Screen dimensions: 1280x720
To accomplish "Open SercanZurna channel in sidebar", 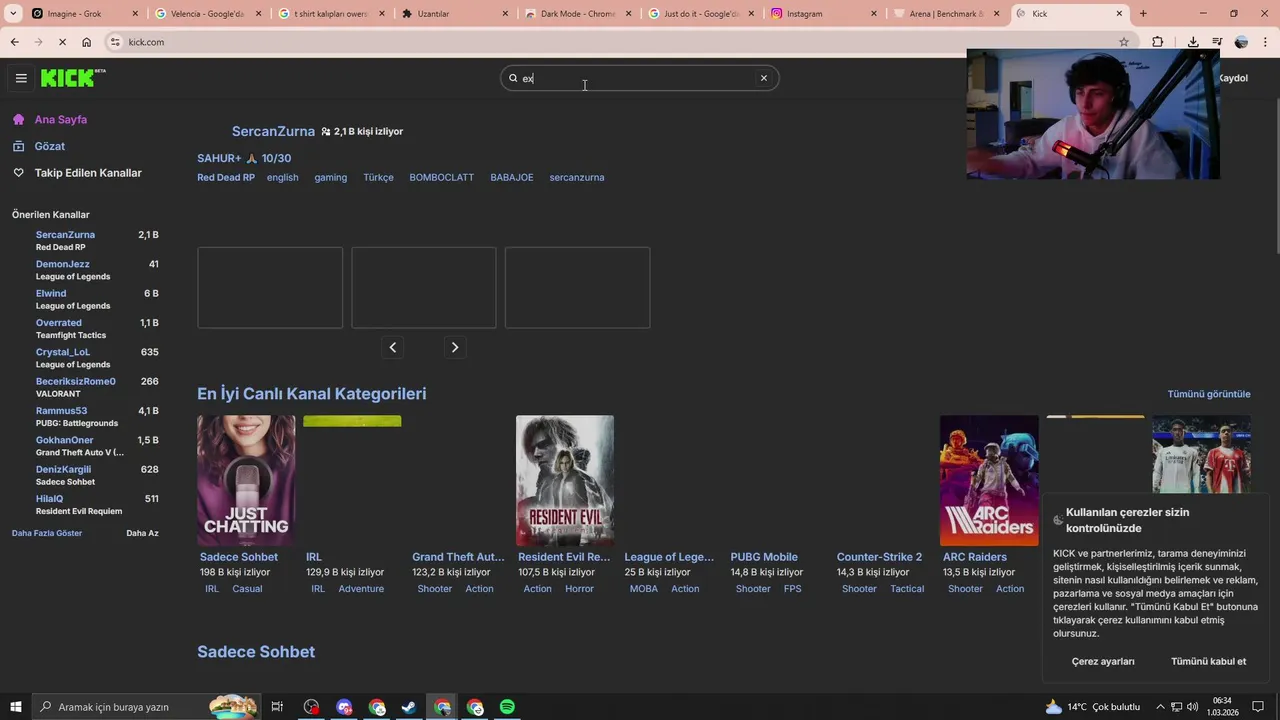I will tap(65, 235).
